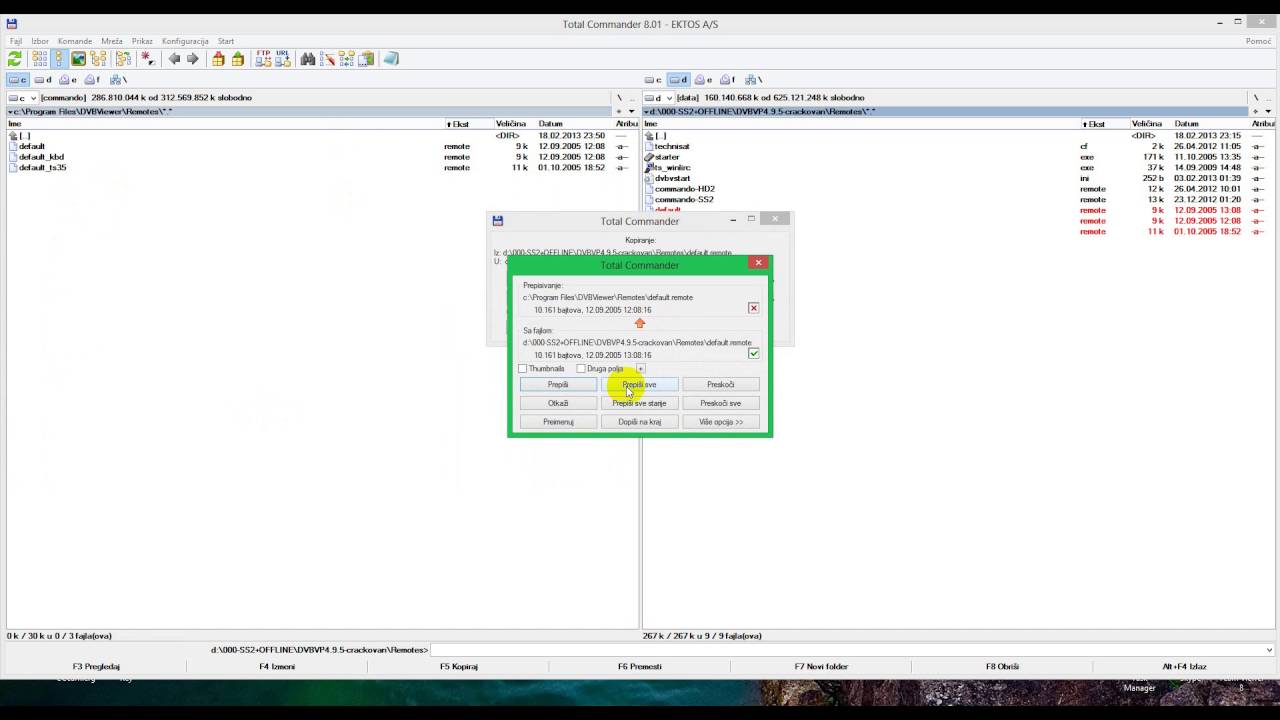The image size is (1280, 720).
Task: Click the clipboard notepad toolbar icon
Action: (x=366, y=59)
